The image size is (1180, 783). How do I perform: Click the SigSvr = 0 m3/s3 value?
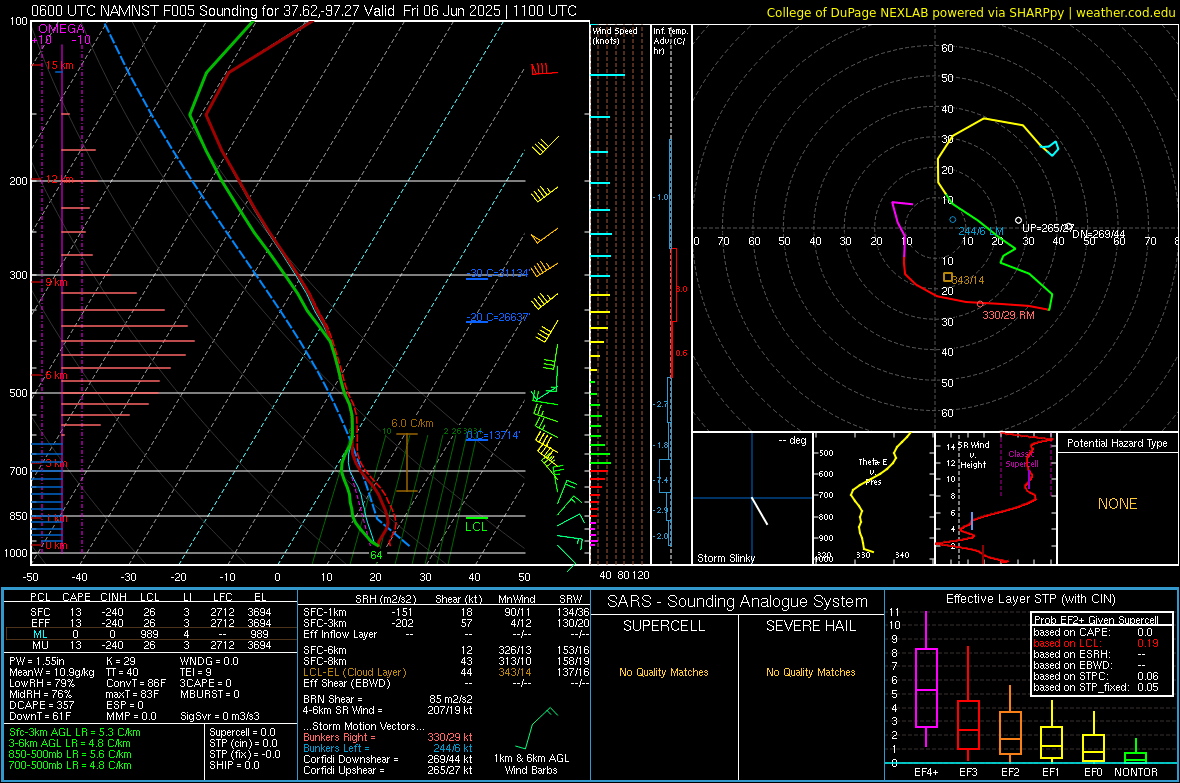coord(220,716)
